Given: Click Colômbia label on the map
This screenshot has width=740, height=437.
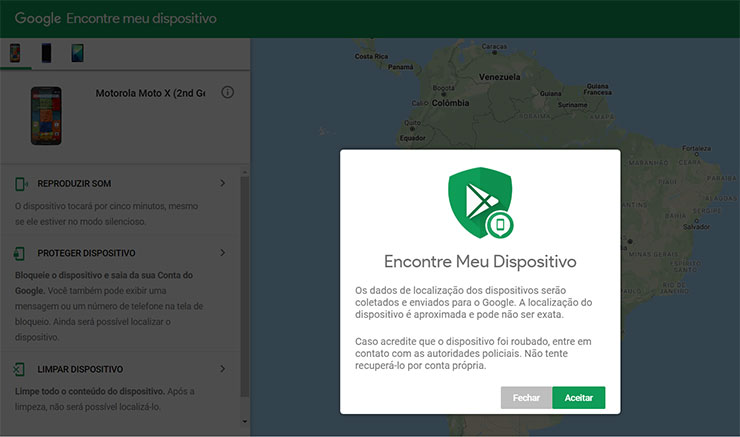Looking at the screenshot, I should coord(450,103).
